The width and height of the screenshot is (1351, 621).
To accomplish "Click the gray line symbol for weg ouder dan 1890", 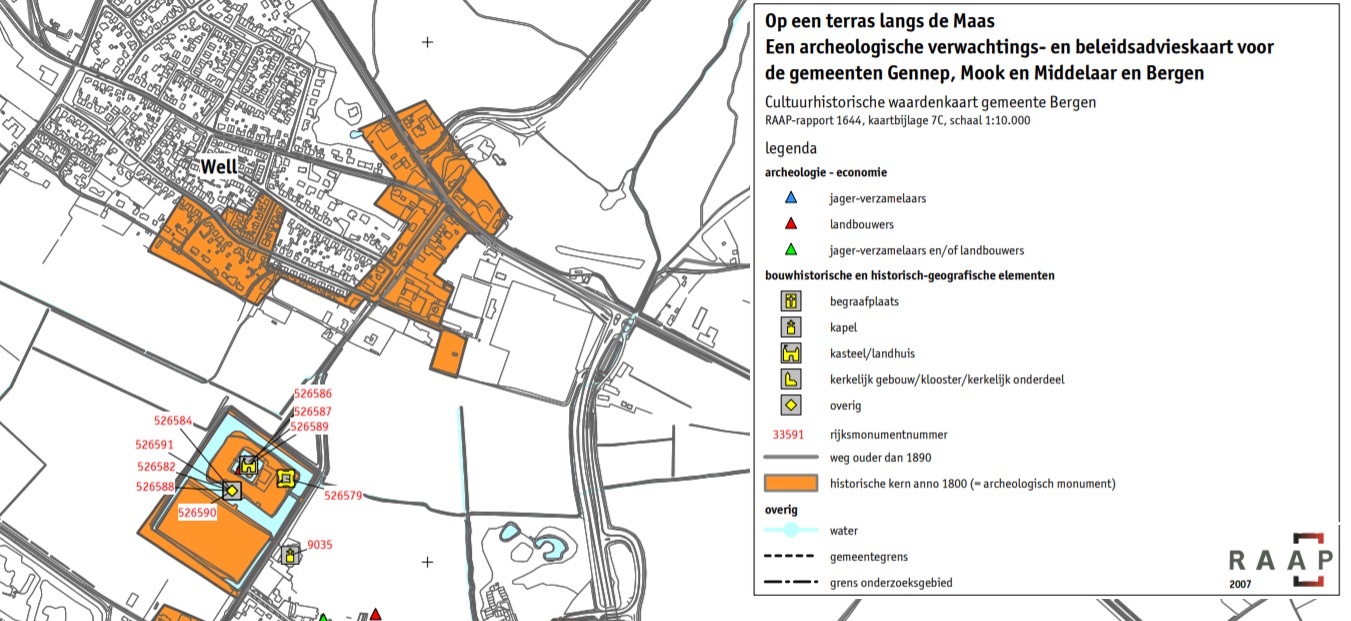I will 790,458.
